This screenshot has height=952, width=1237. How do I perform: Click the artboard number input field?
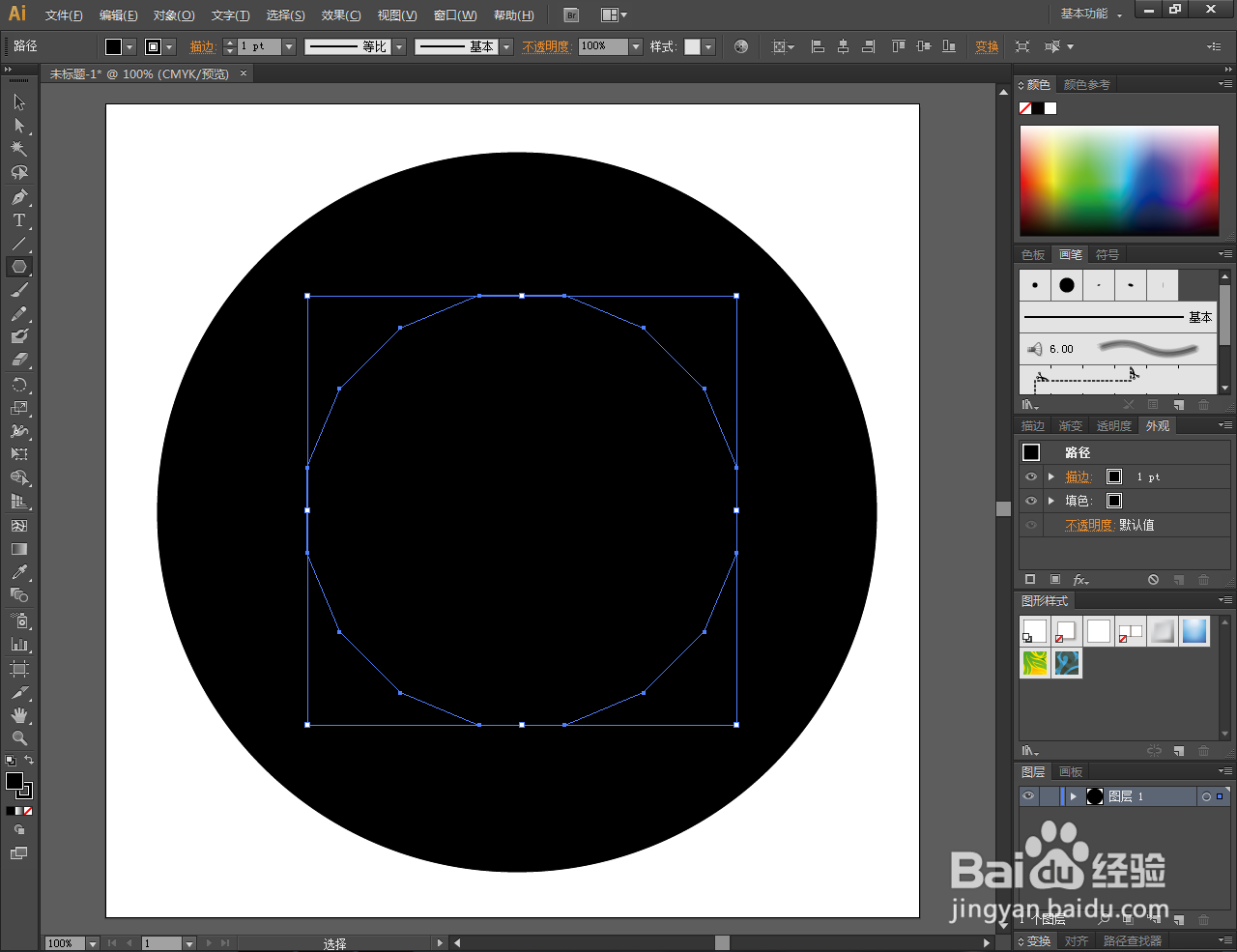pos(161,943)
